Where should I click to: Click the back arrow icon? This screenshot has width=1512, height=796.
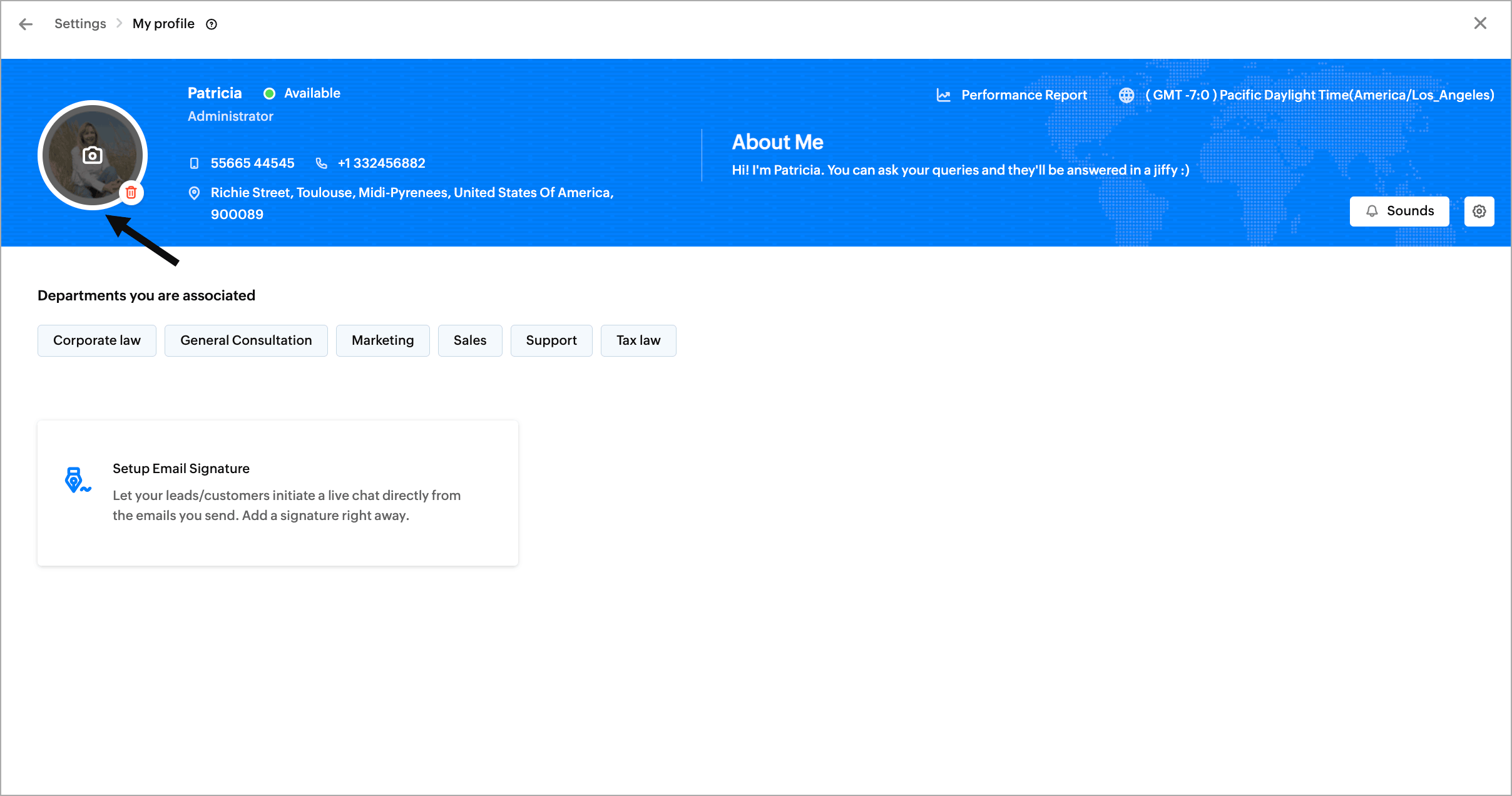26,24
